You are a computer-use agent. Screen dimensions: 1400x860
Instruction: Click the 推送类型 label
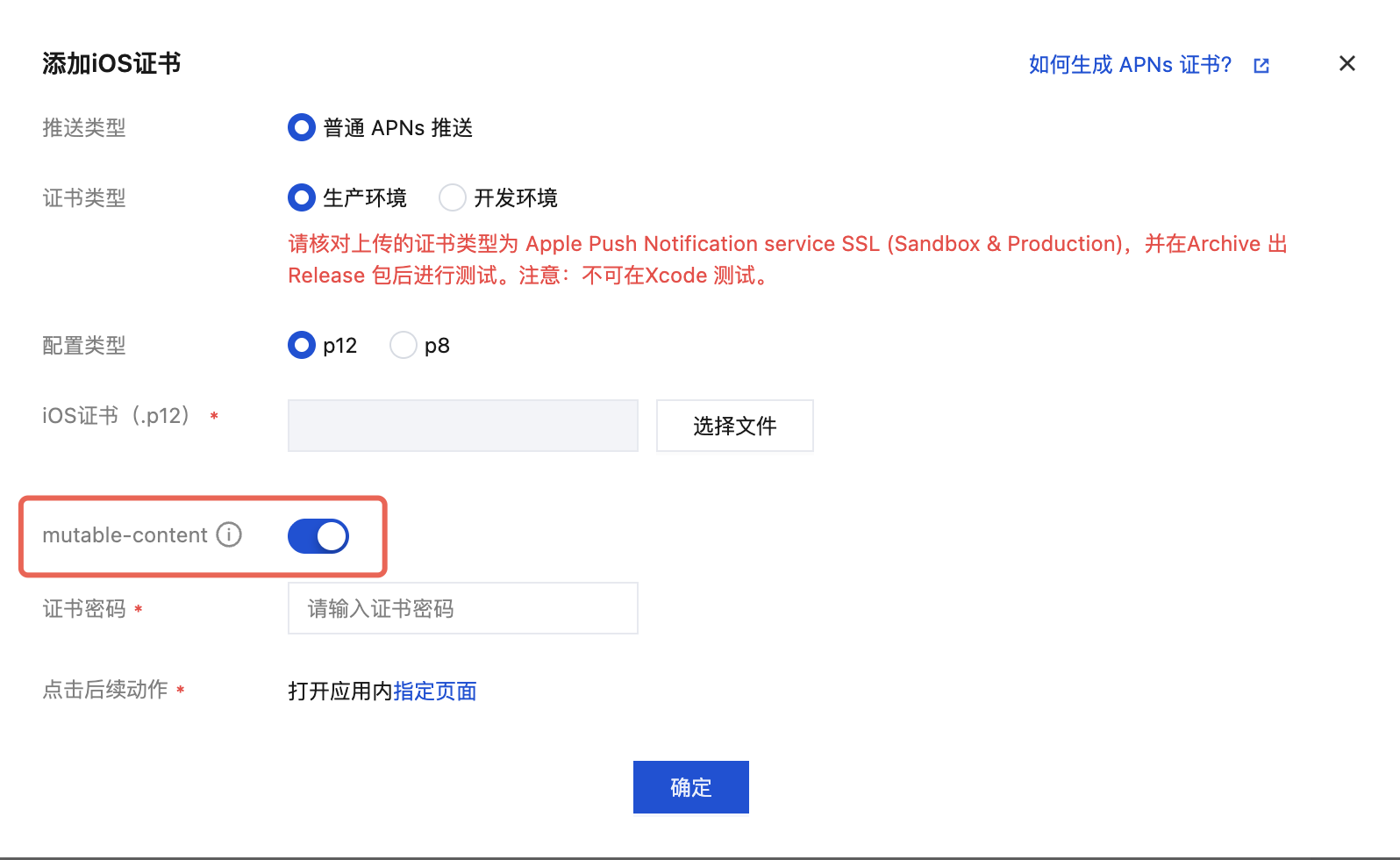point(84,128)
